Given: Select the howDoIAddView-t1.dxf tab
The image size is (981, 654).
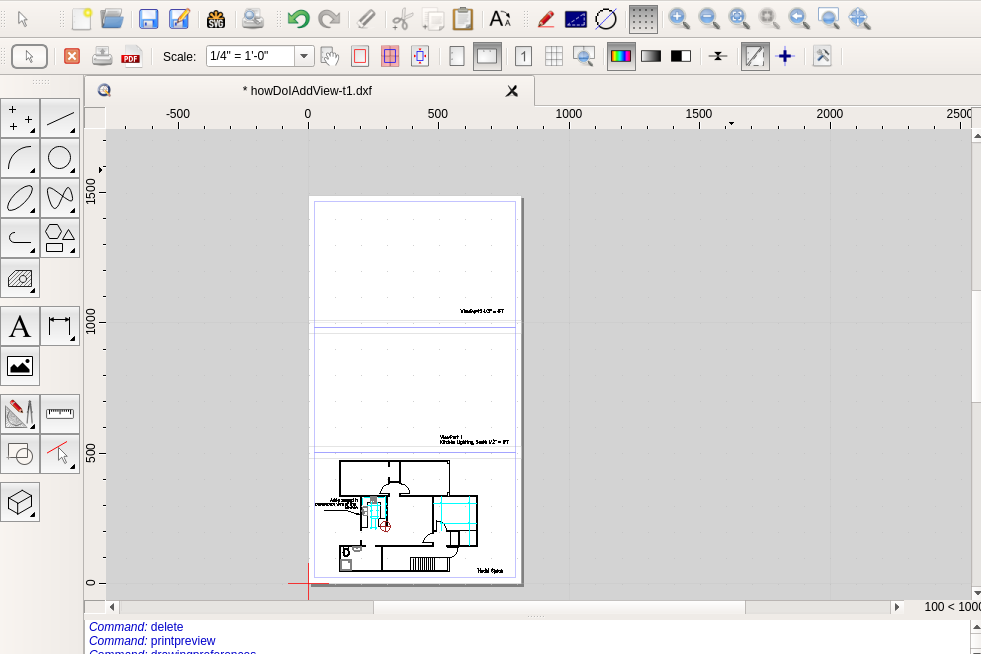Looking at the screenshot, I should tap(308, 91).
